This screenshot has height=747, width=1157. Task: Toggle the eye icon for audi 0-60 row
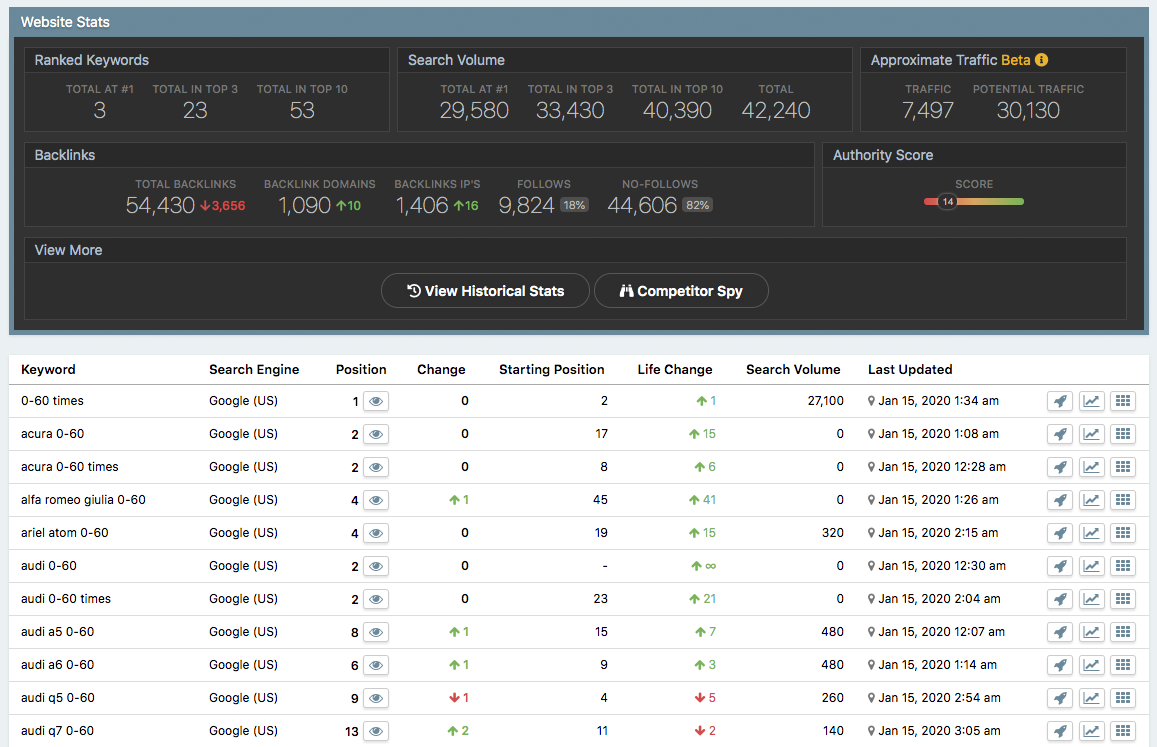click(376, 567)
